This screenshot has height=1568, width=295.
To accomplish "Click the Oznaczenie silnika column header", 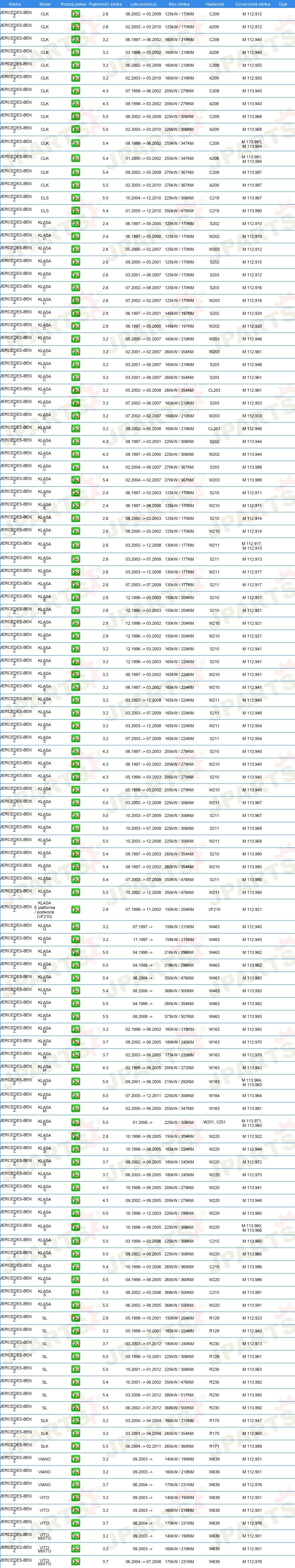I will [x=252, y=4].
